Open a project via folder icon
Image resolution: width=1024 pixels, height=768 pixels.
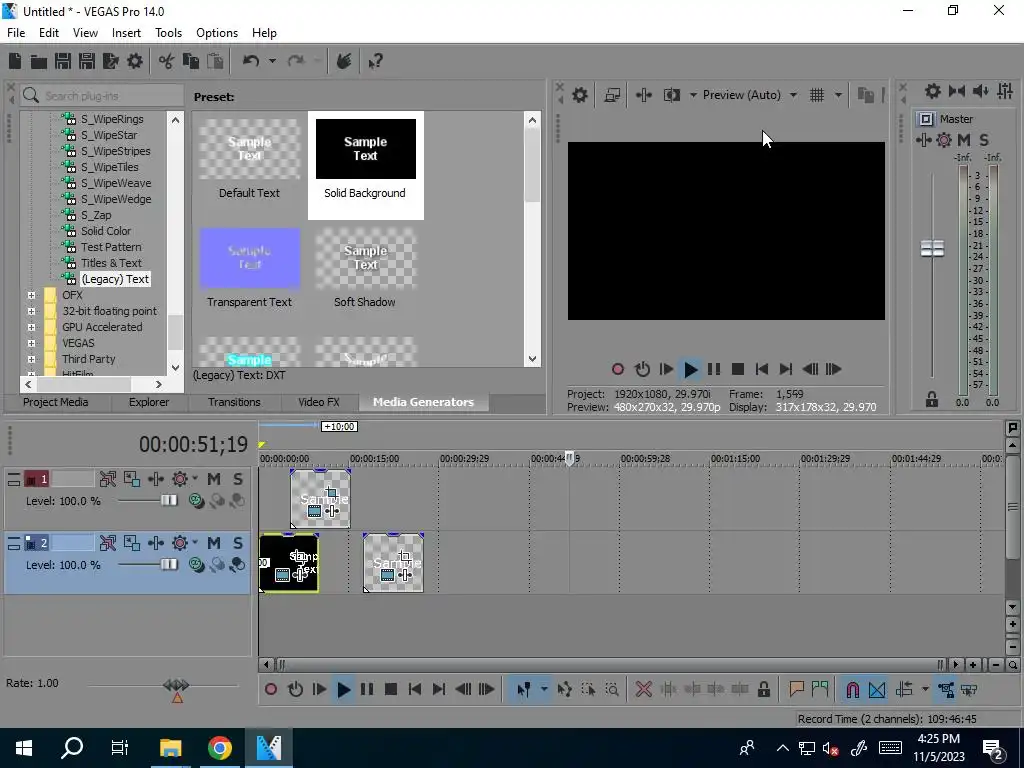39,61
